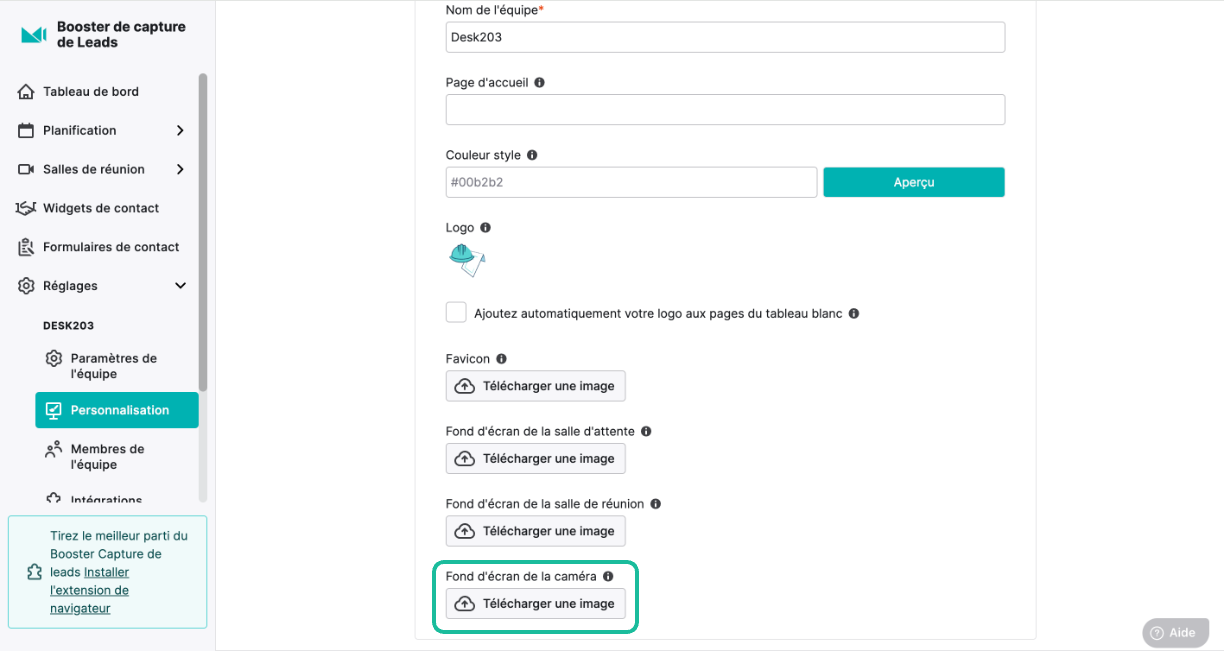
Task: Enable automatic logo on whiteboard pages checkbox
Action: point(456,312)
